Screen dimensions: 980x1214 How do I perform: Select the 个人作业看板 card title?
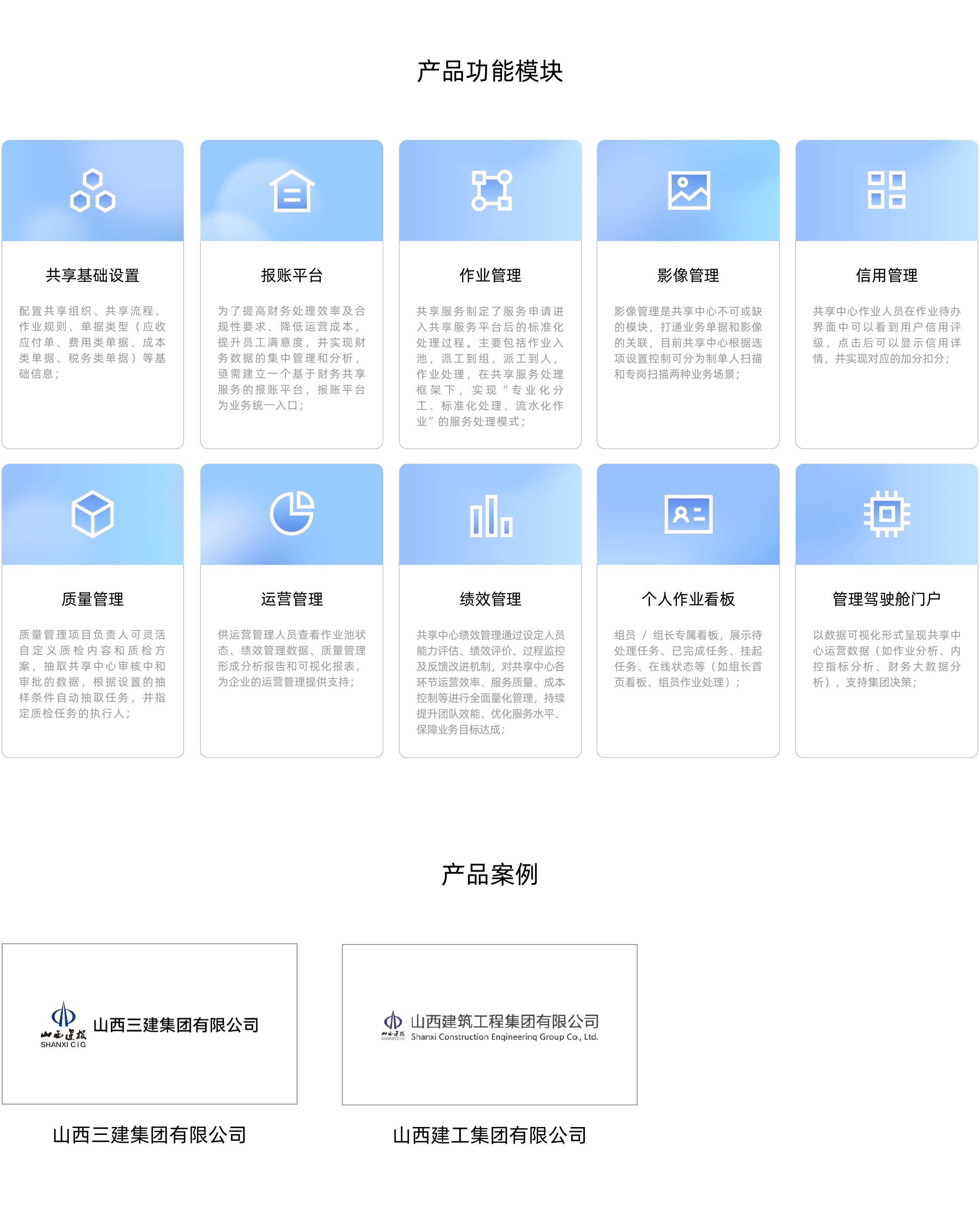click(688, 599)
